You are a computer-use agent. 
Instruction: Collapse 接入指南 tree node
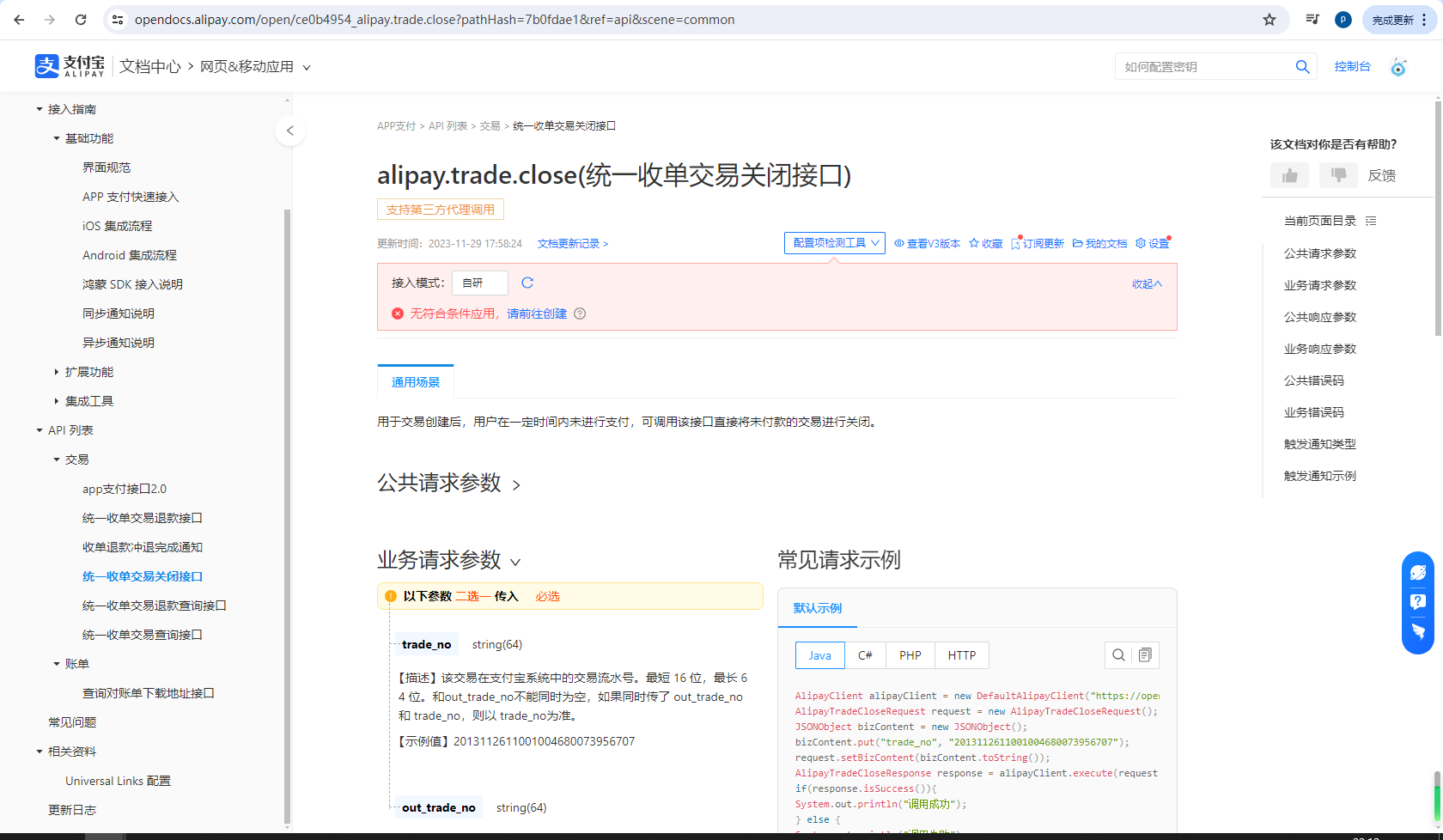[x=40, y=109]
